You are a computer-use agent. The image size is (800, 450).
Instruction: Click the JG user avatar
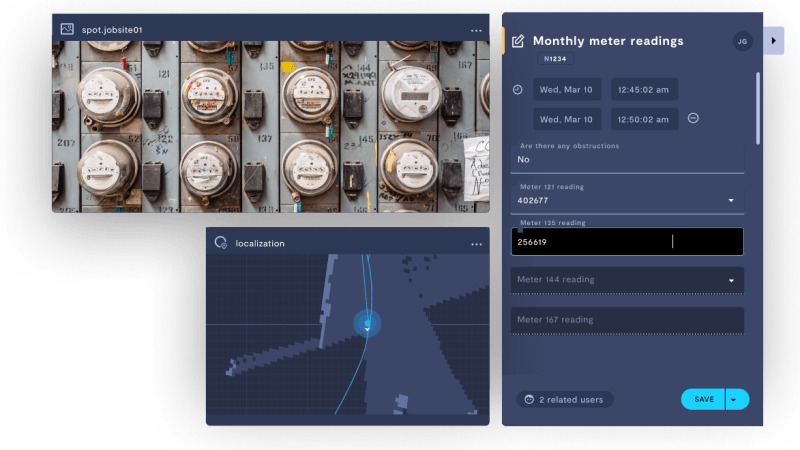click(x=742, y=41)
